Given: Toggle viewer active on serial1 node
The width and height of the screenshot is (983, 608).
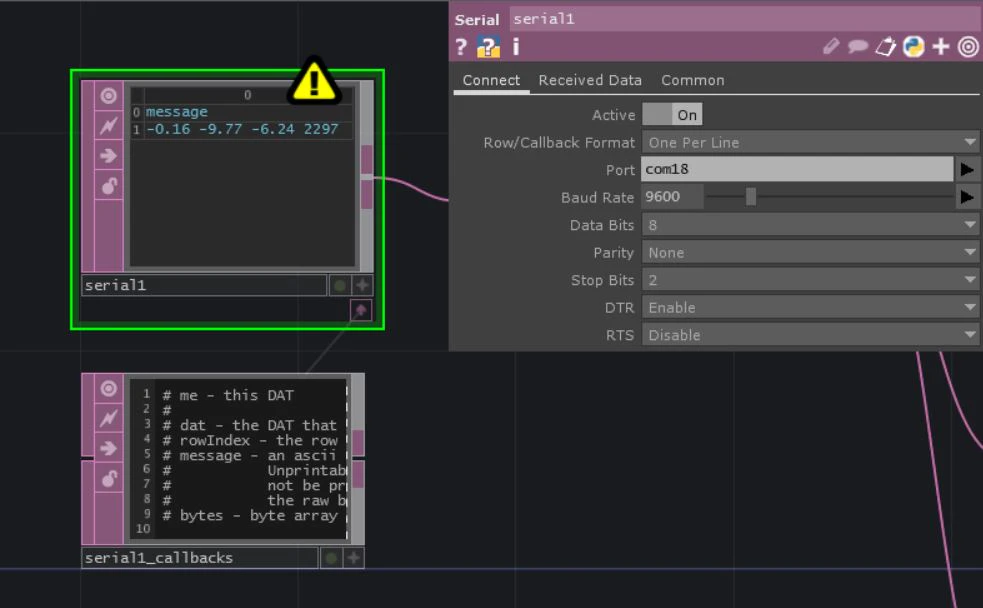Looking at the screenshot, I should [108, 96].
